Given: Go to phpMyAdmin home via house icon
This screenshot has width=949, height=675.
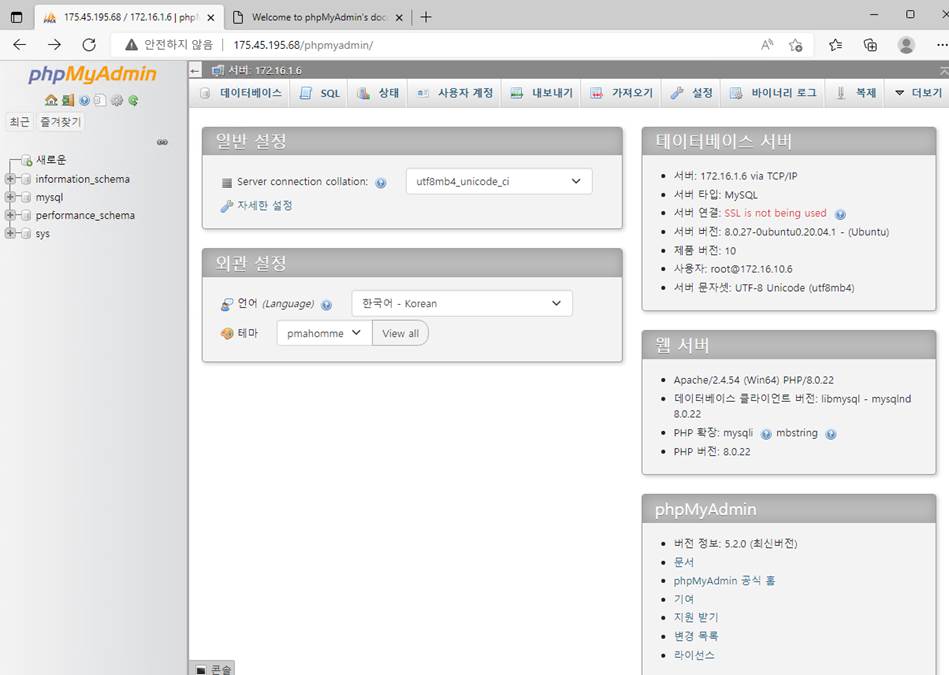Looking at the screenshot, I should coord(51,100).
